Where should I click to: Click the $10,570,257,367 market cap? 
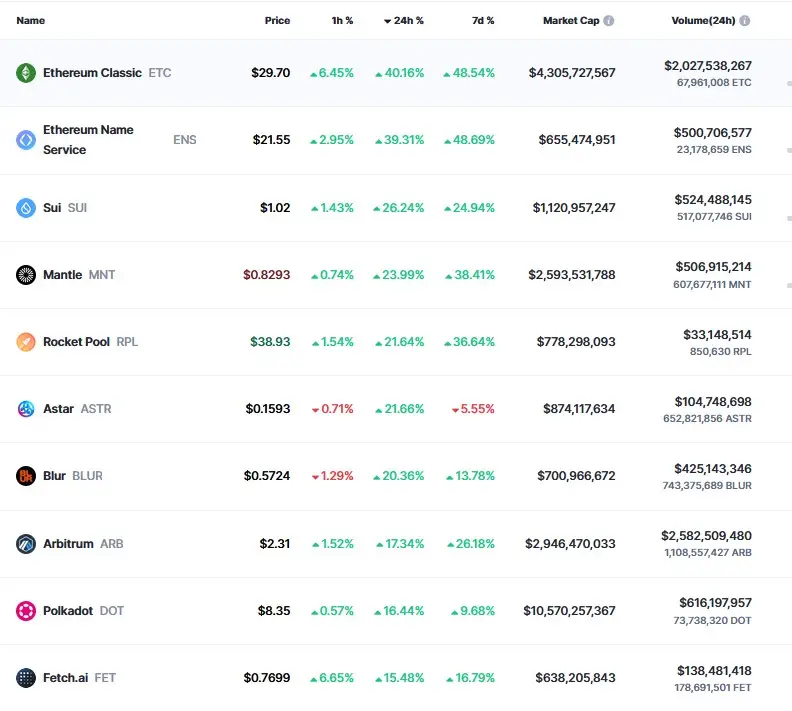pos(569,611)
